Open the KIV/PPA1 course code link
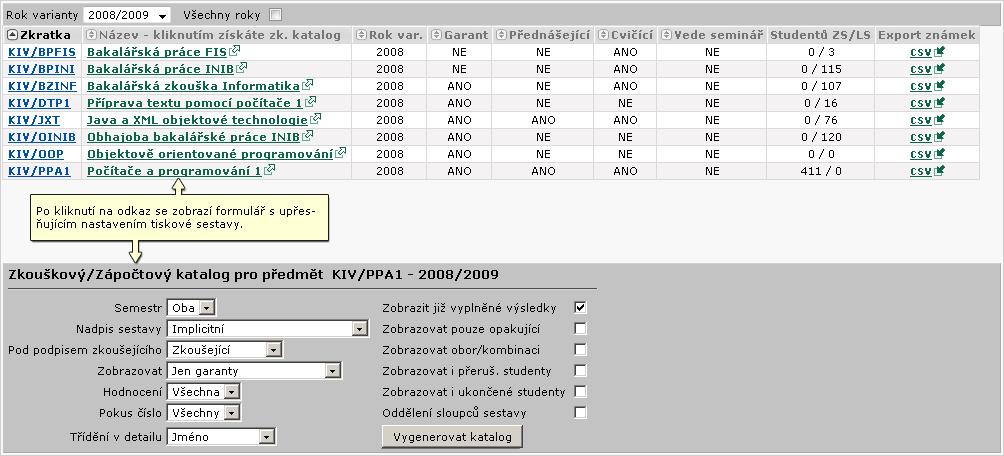Image resolution: width=1004 pixels, height=456 pixels. coord(39,171)
